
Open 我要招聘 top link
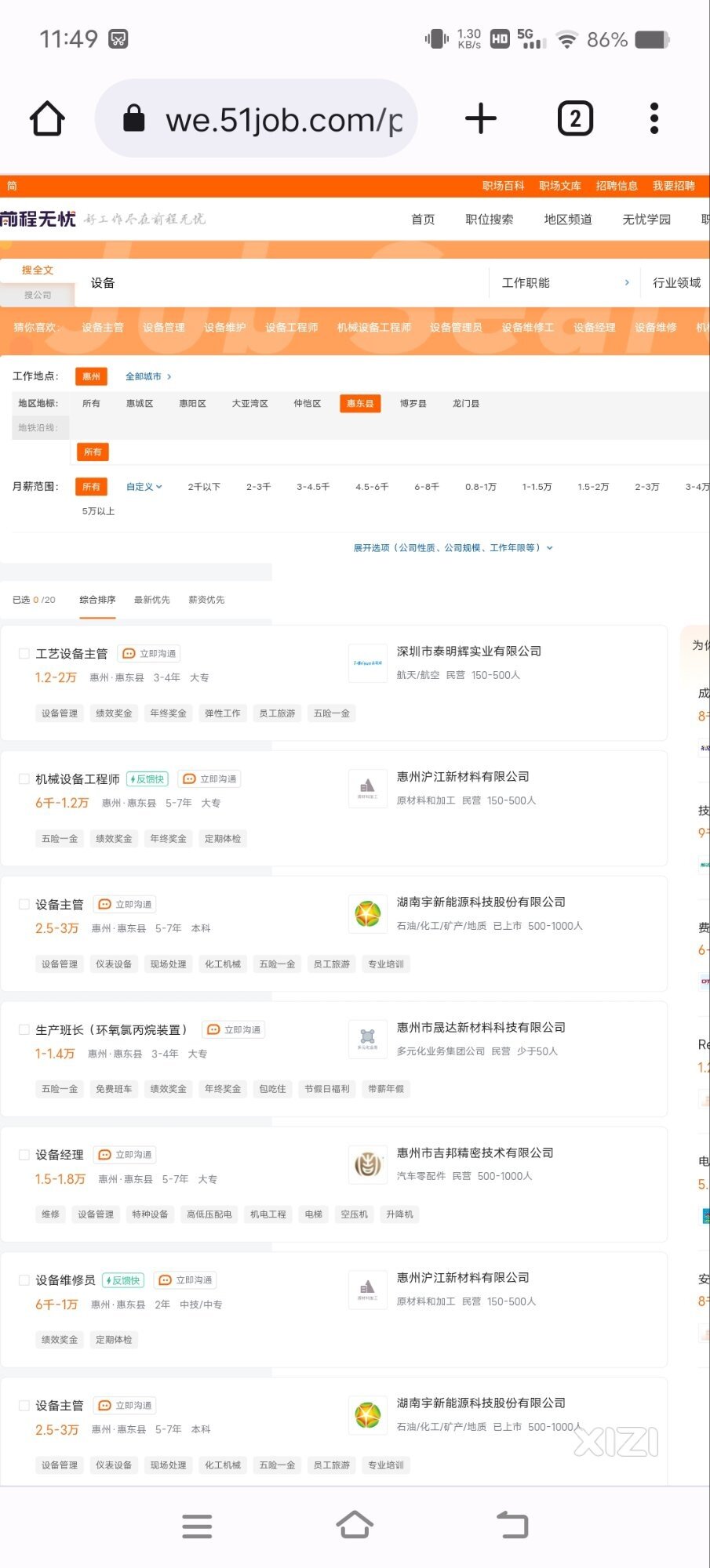[x=674, y=186]
